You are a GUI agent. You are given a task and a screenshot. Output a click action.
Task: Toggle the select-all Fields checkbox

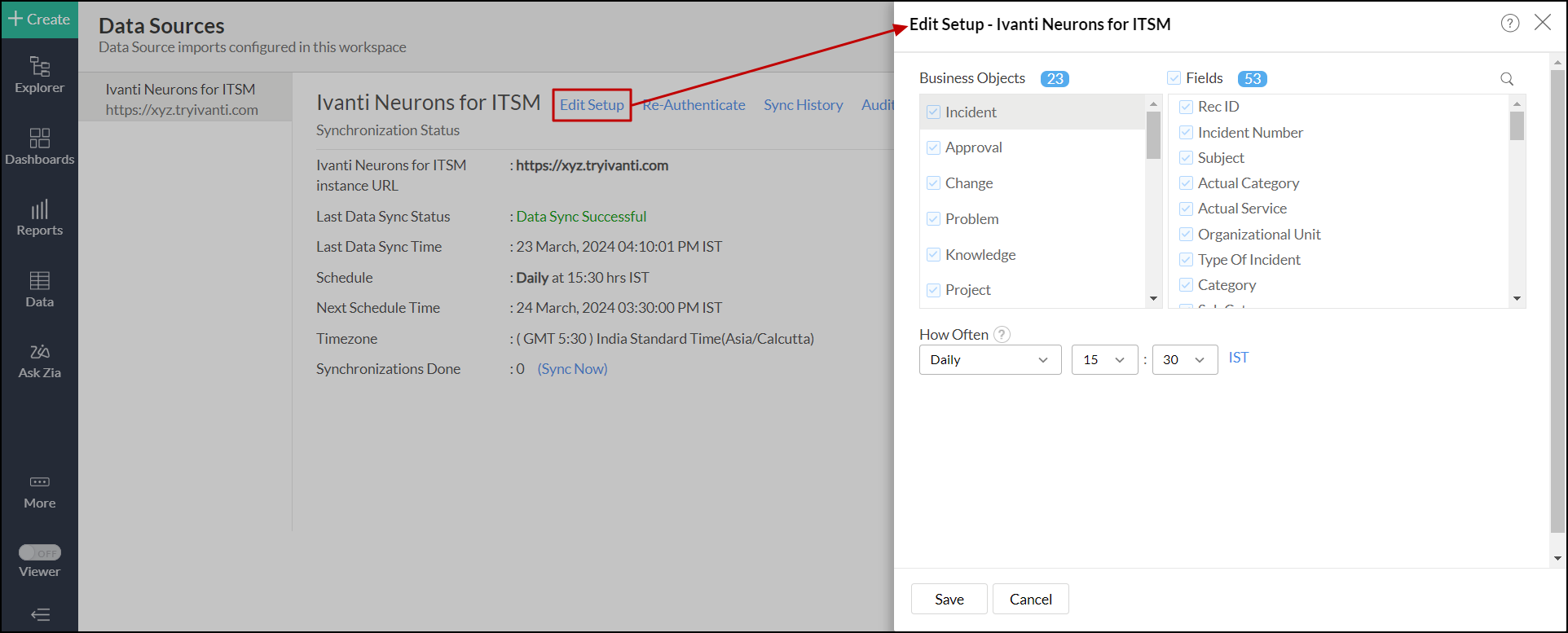(x=1174, y=78)
